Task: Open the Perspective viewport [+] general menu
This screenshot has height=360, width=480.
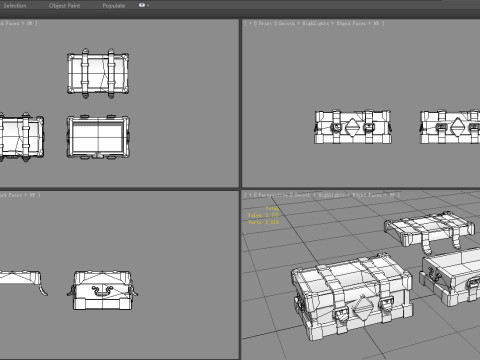Action: coord(249,195)
